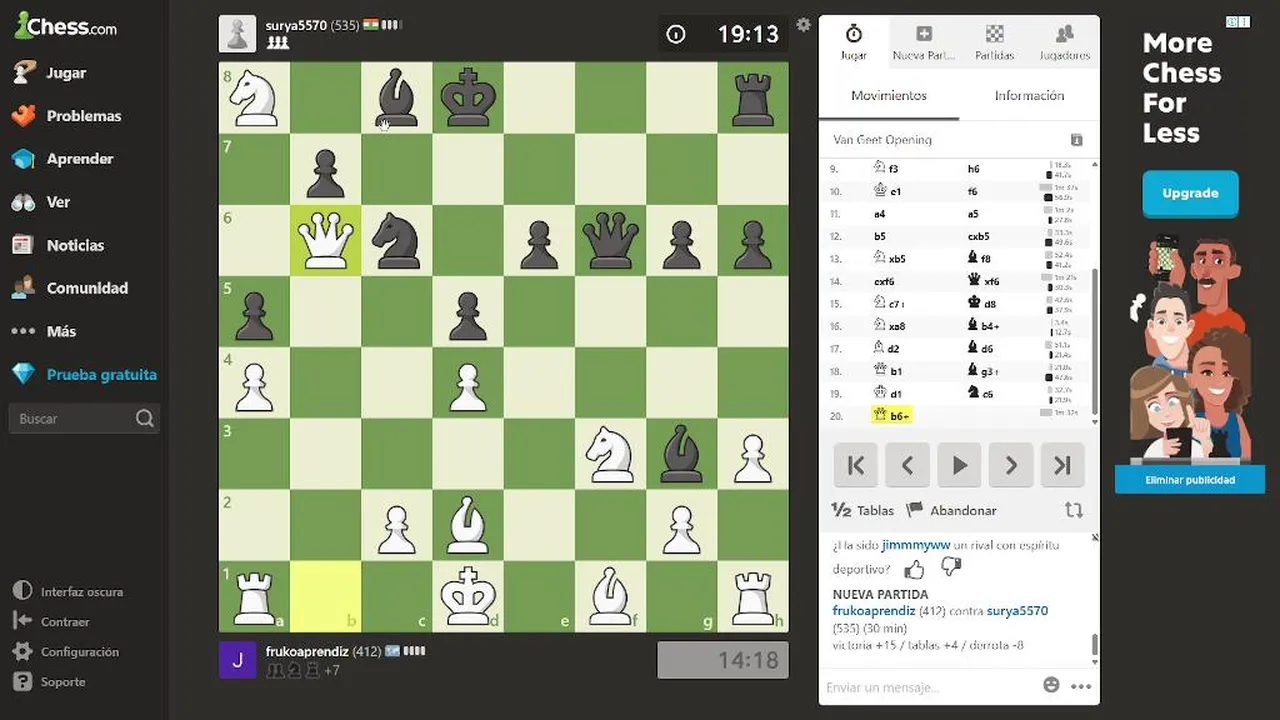The height and width of the screenshot is (720, 1280).
Task: Click the opening explorer book icon
Action: (x=1077, y=140)
